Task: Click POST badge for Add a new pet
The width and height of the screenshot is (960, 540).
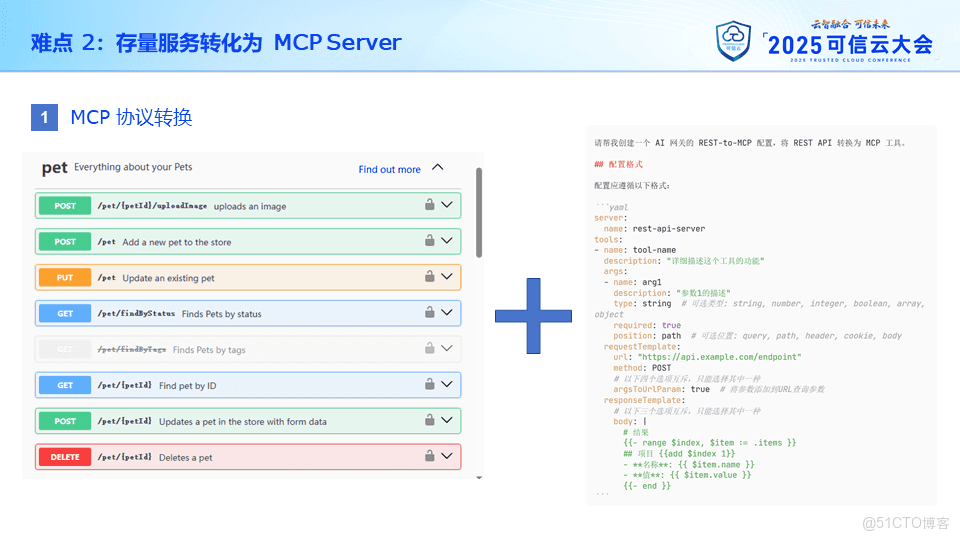Action: tap(65, 242)
